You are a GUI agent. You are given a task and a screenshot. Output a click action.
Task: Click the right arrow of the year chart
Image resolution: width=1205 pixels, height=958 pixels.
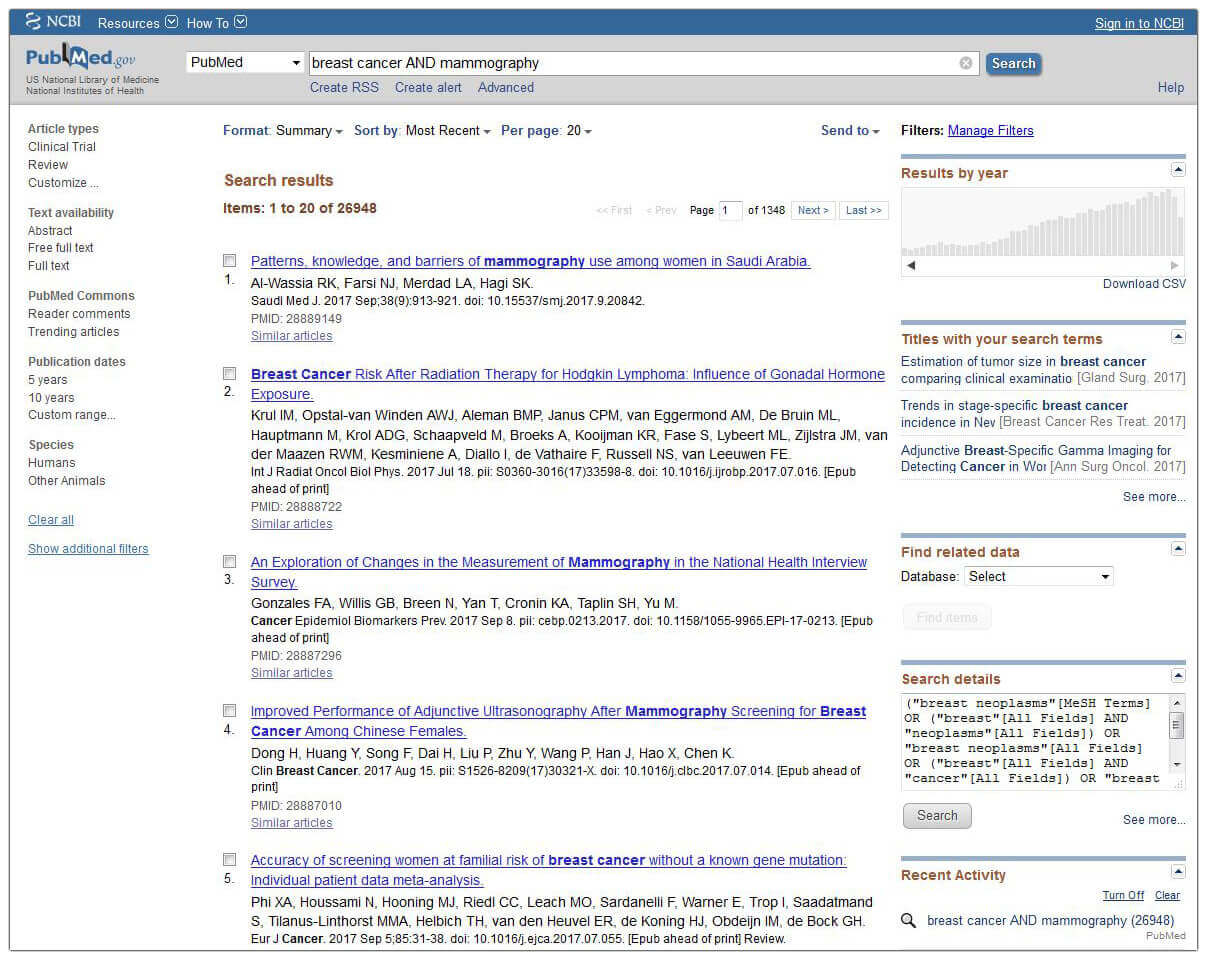[x=1175, y=266]
